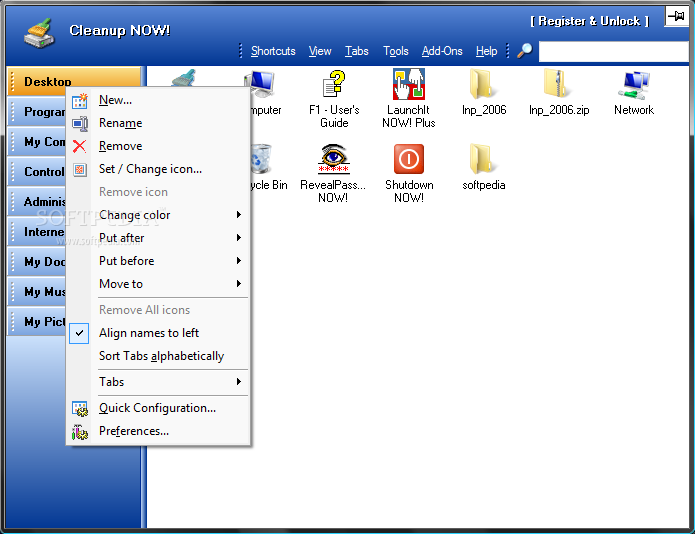The width and height of the screenshot is (695, 534).
Task: Open the Add-Ons menu
Action: (442, 51)
